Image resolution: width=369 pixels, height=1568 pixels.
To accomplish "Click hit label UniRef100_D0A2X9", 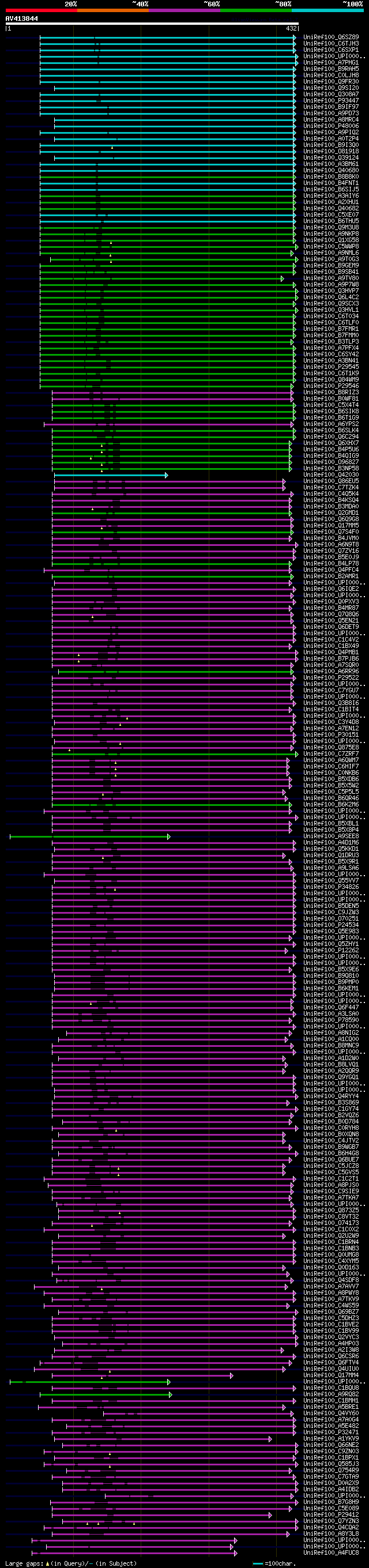I will click(332, 1483).
